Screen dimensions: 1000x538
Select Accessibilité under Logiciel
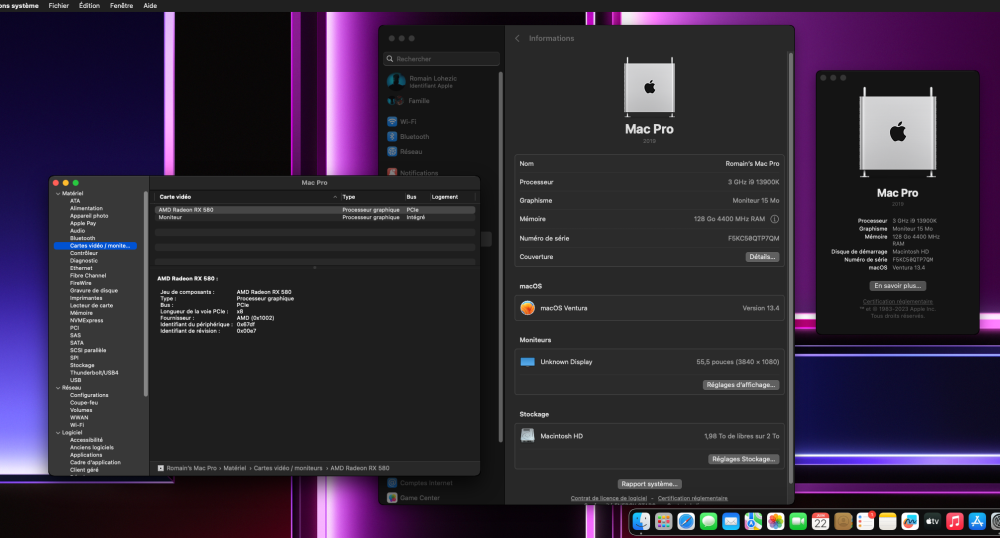pyautogui.click(x=86, y=440)
